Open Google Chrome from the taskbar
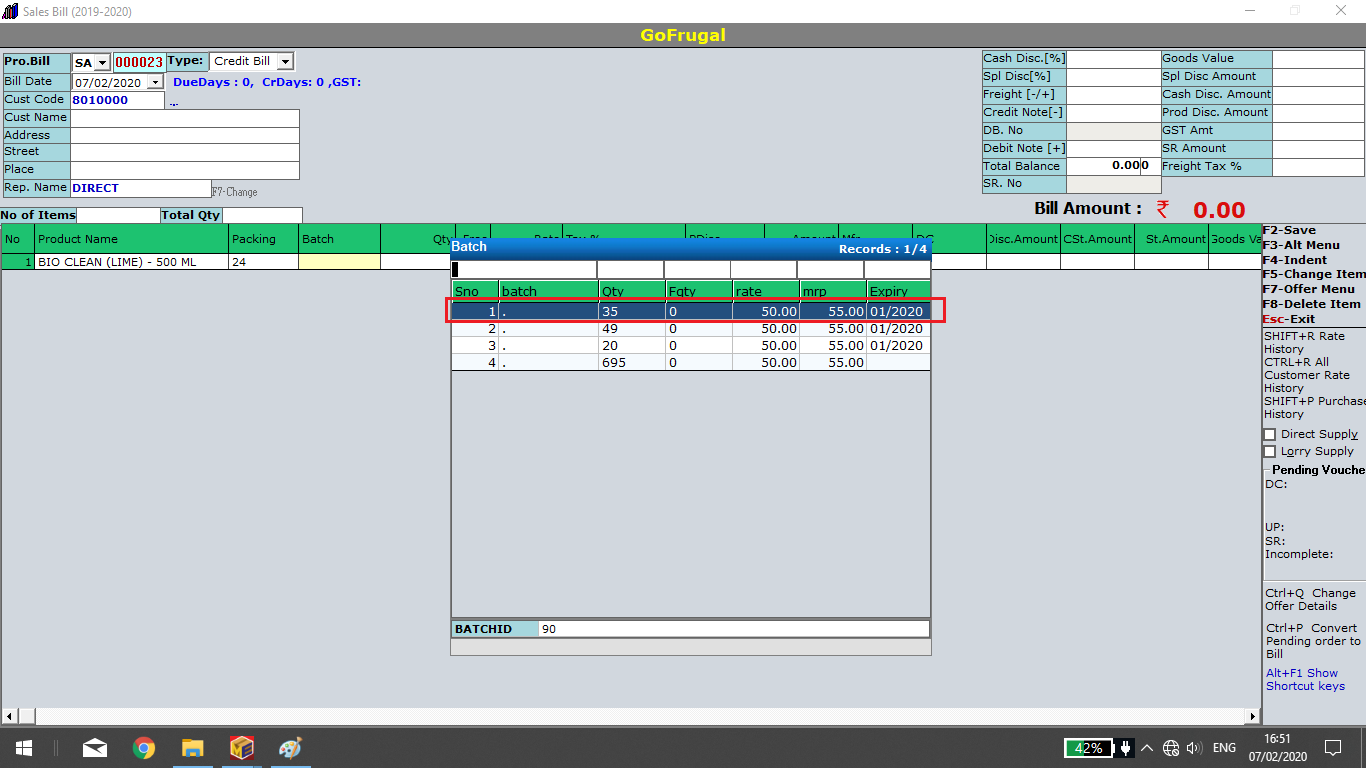 click(x=144, y=748)
